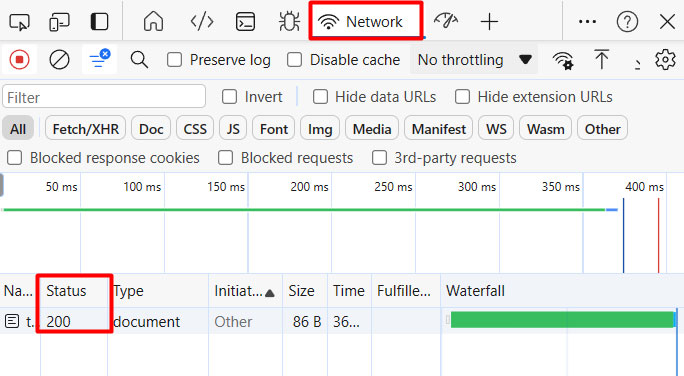Select the document request row icon
The width and height of the screenshot is (684, 376).
(x=12, y=321)
